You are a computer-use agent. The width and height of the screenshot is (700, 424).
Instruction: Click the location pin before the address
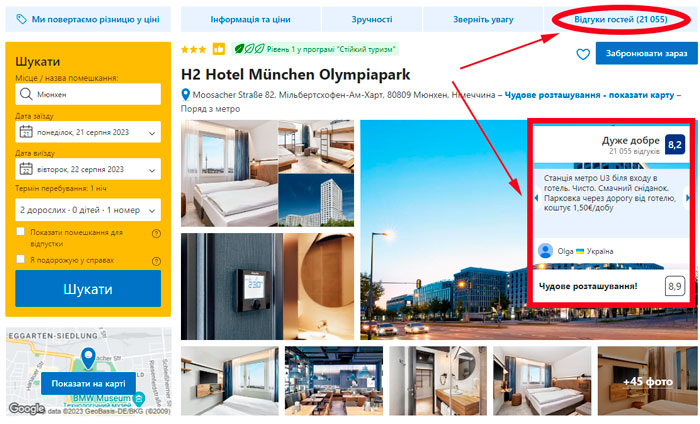pos(186,95)
